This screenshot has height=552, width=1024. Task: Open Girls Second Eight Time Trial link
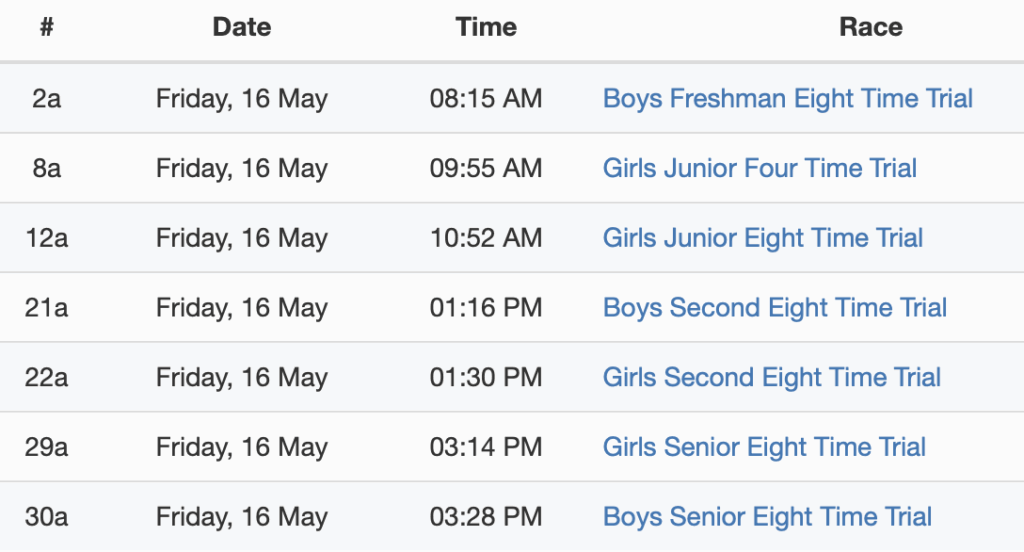point(771,377)
